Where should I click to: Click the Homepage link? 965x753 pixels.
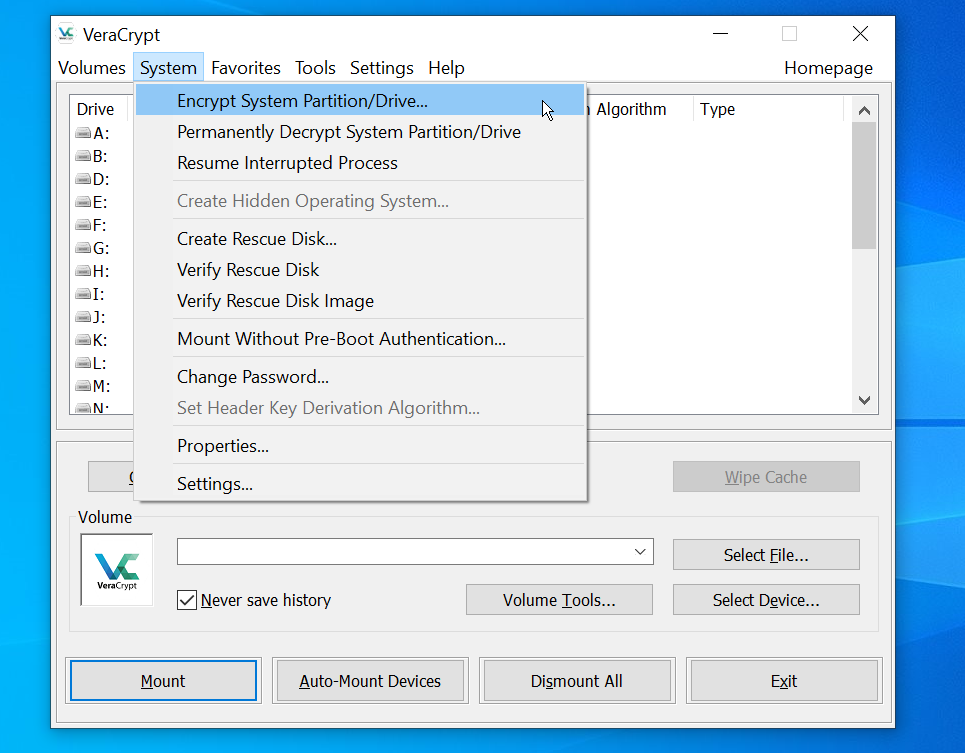[x=828, y=68]
